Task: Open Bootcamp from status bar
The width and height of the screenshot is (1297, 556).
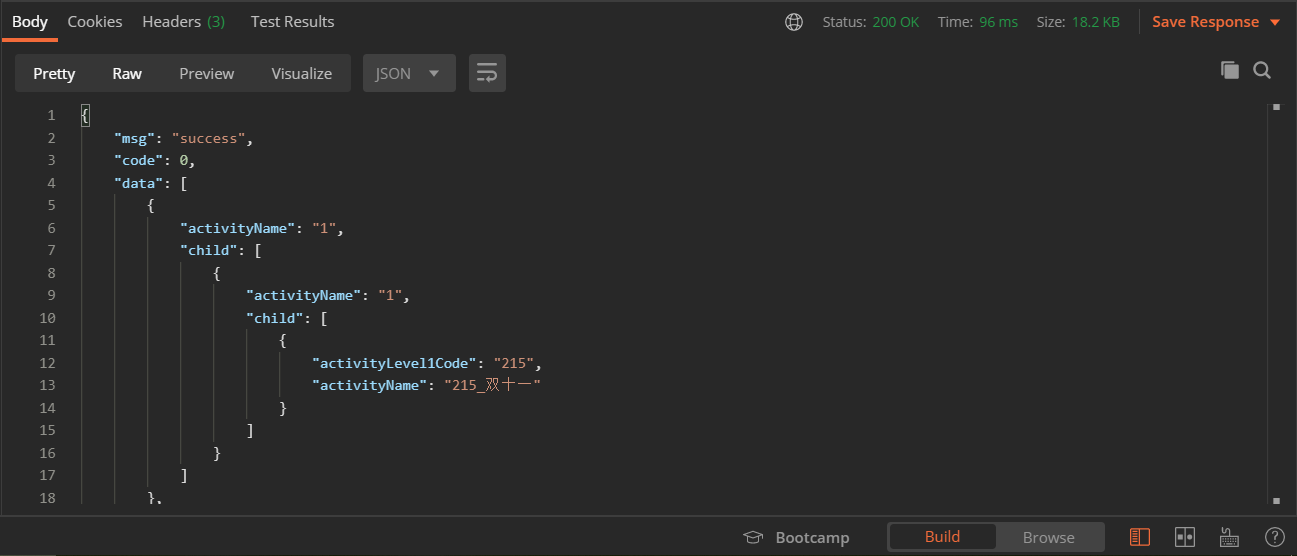Action: (796, 537)
